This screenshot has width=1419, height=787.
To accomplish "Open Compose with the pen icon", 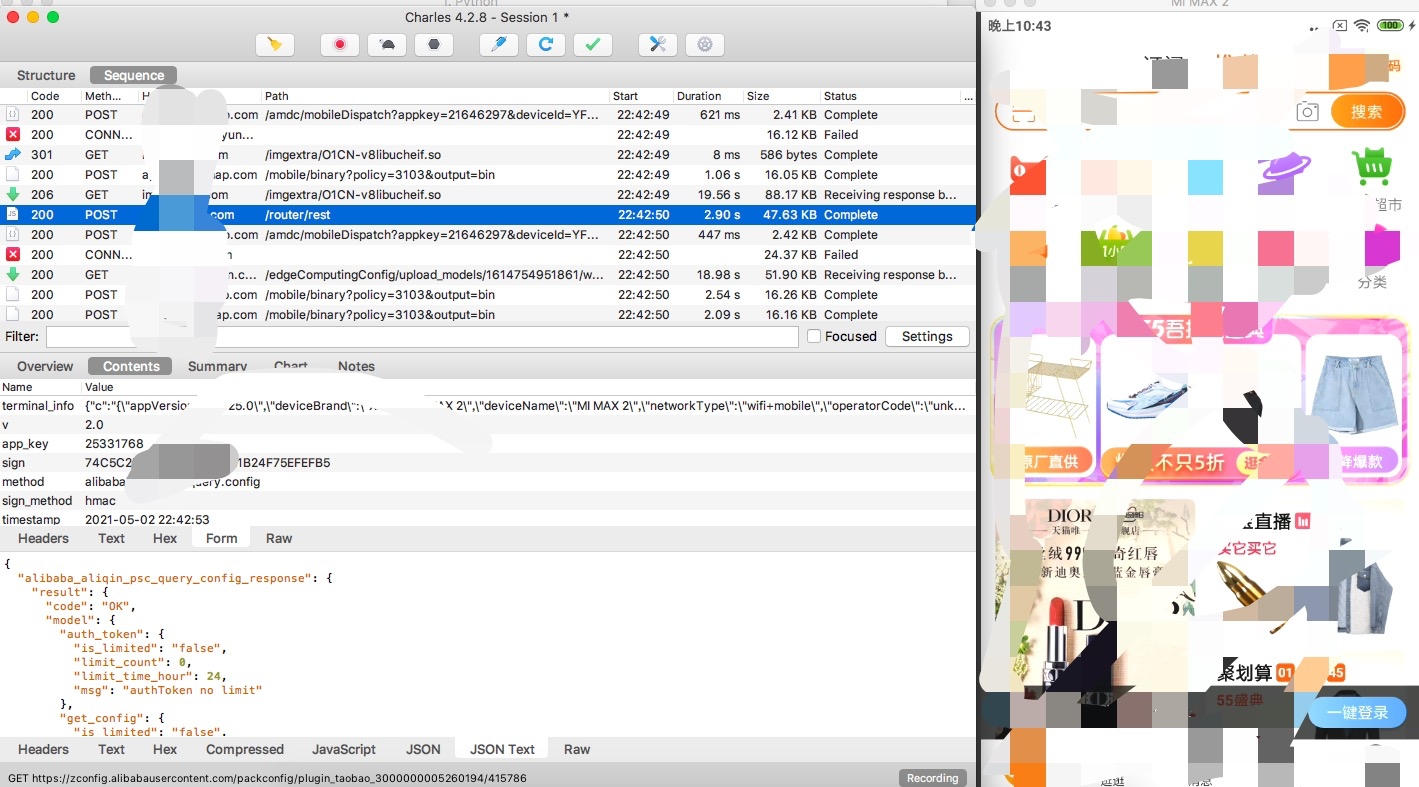I will (499, 44).
